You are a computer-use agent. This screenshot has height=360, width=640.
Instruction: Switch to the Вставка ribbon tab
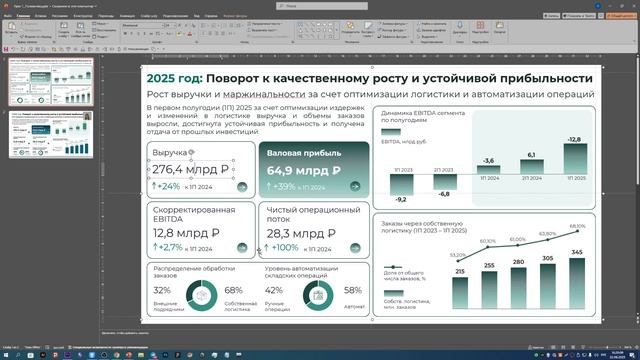[x=40, y=16]
